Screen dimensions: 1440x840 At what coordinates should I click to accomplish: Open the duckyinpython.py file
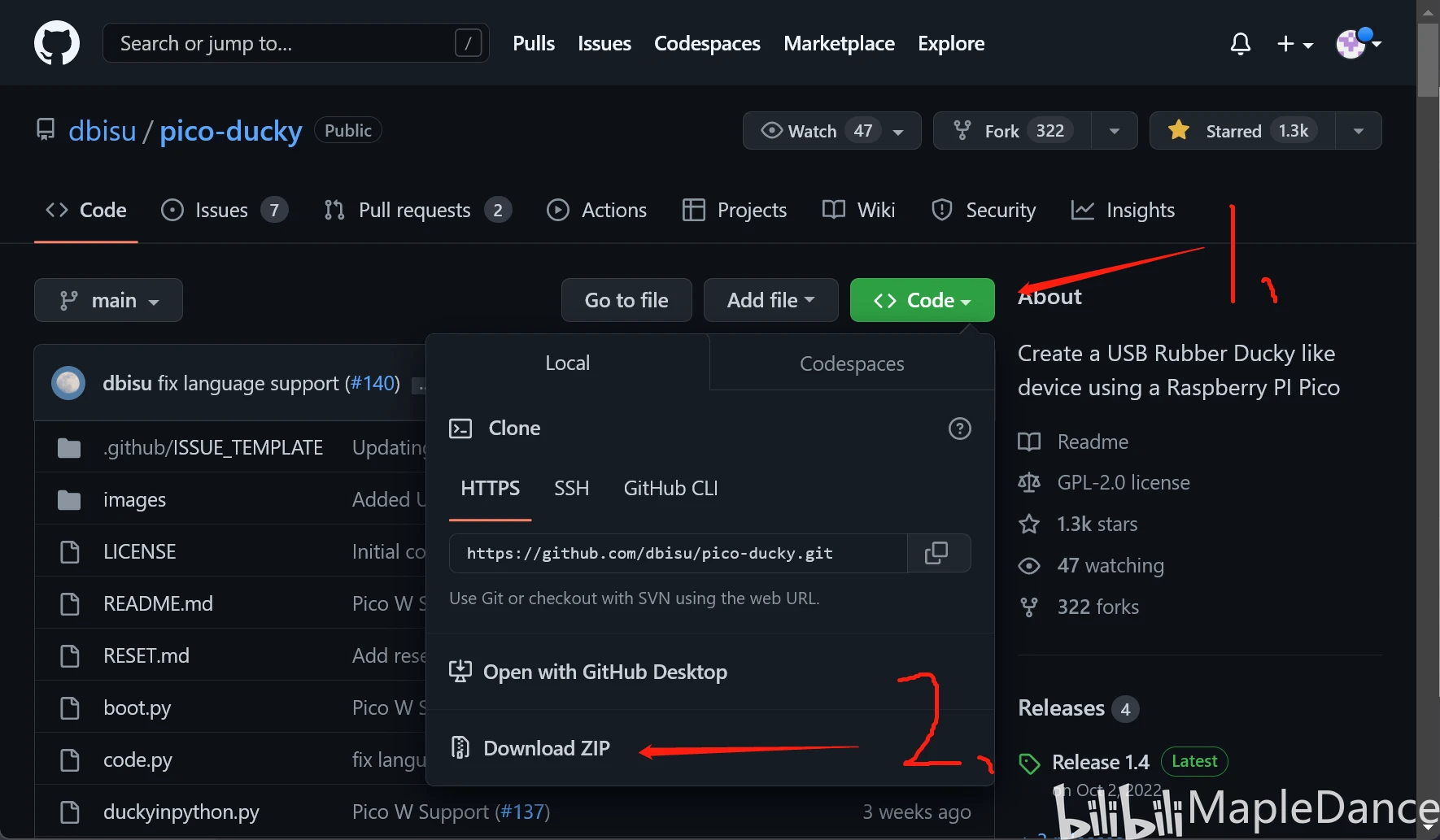coord(181,812)
